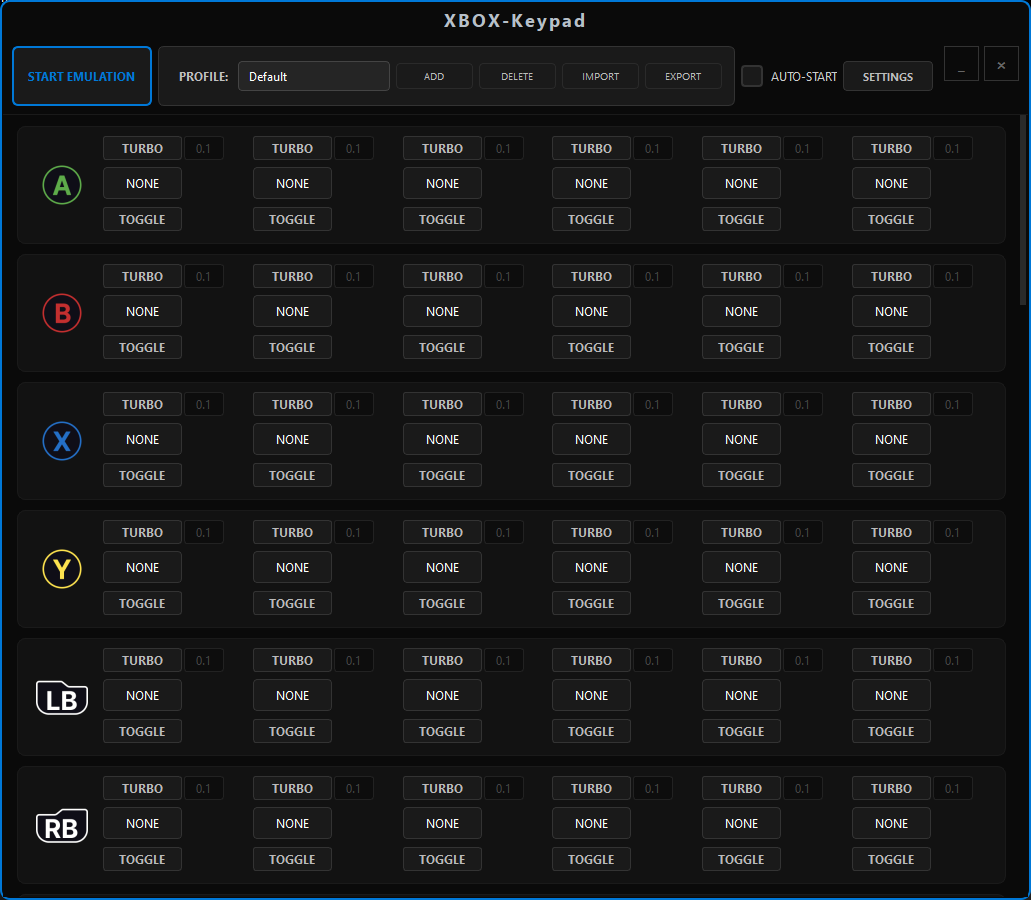Assign key to B button's third NONE slot

[442, 312]
